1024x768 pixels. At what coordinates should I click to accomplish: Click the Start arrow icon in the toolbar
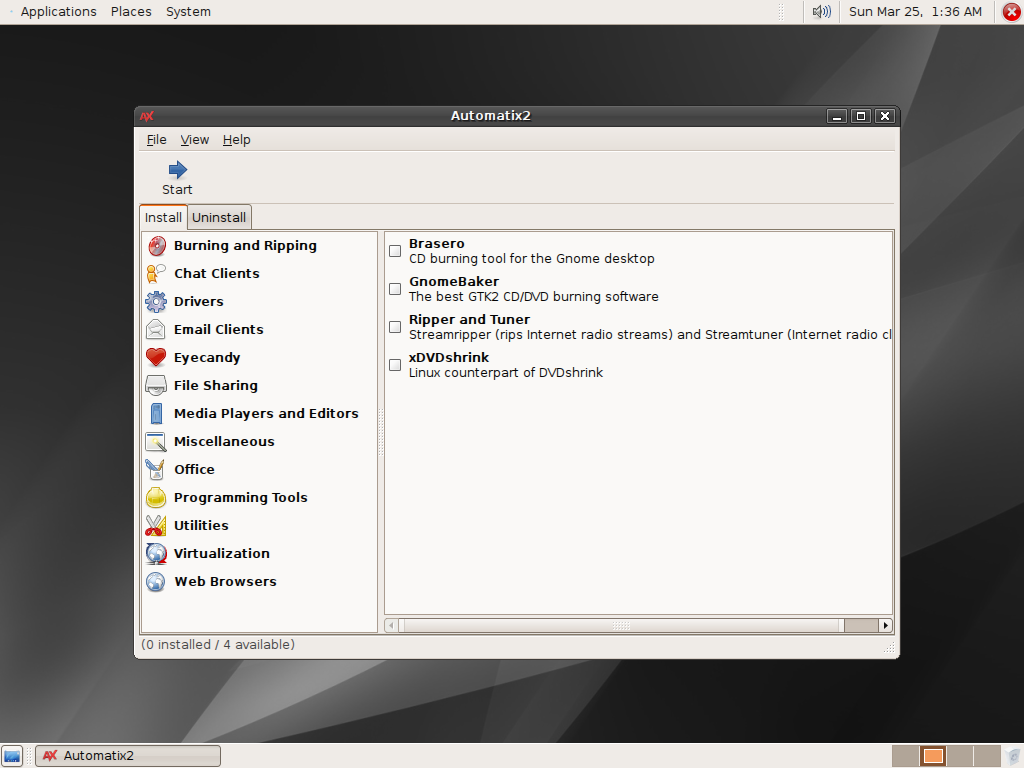point(177,170)
